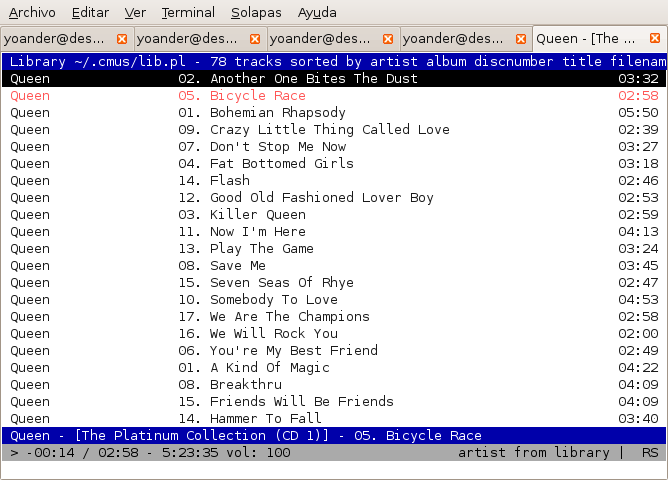This screenshot has width=668, height=480.
Task: Select track Good Old Fashioned Lover Boy
Action: pyautogui.click(x=334, y=198)
